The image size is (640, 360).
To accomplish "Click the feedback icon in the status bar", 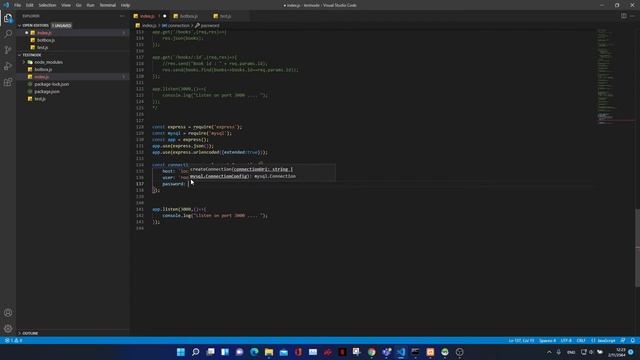I will (x=623, y=340).
